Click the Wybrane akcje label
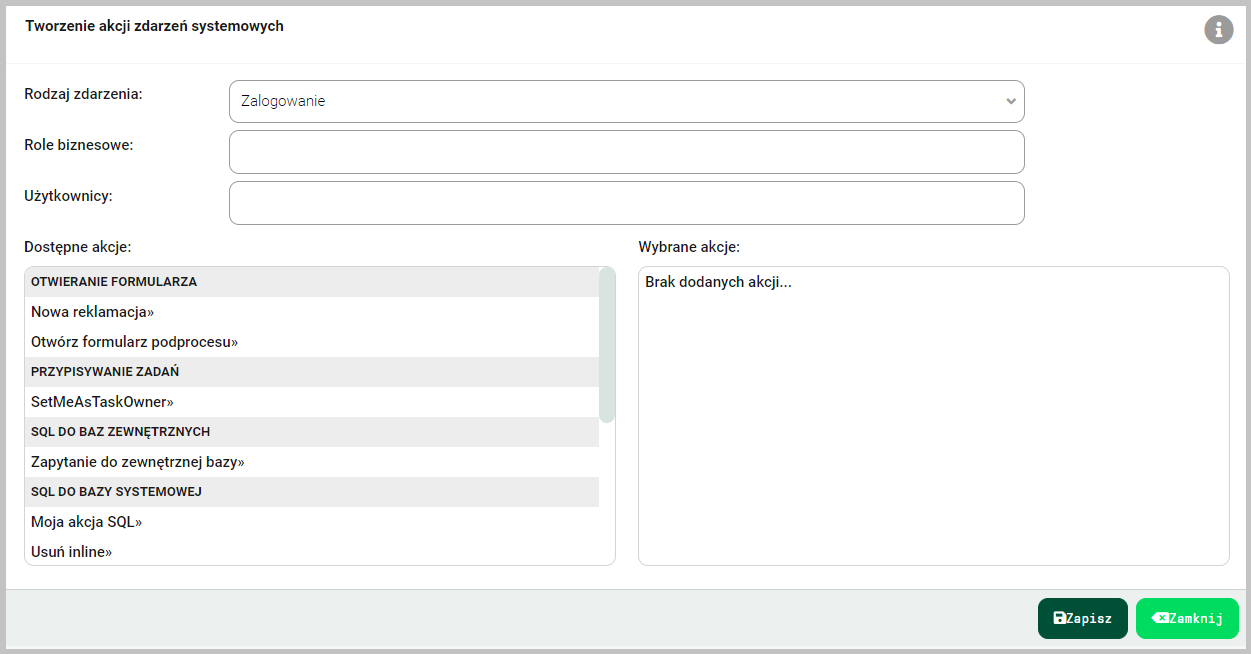 click(689, 247)
